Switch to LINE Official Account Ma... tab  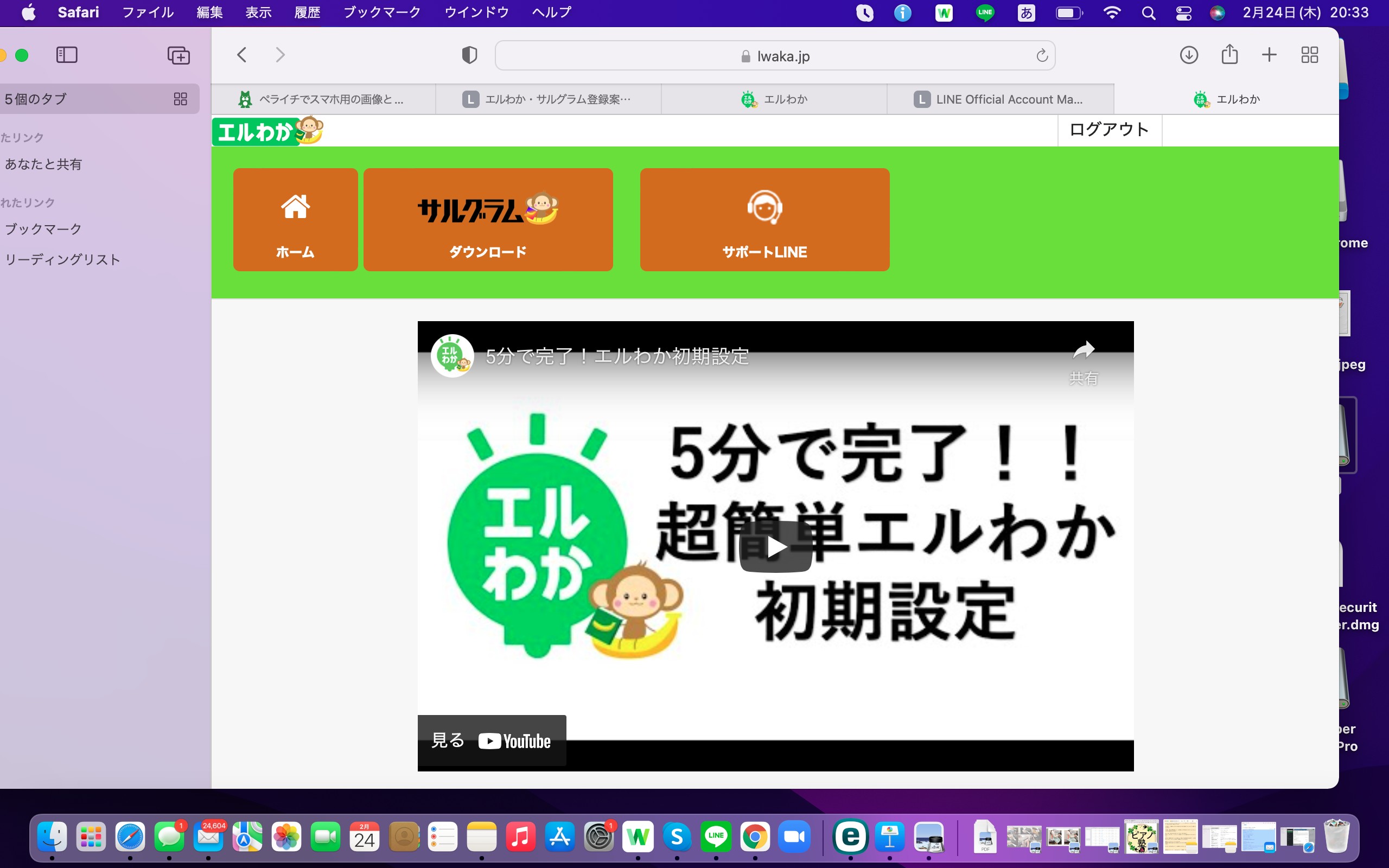[1000, 99]
